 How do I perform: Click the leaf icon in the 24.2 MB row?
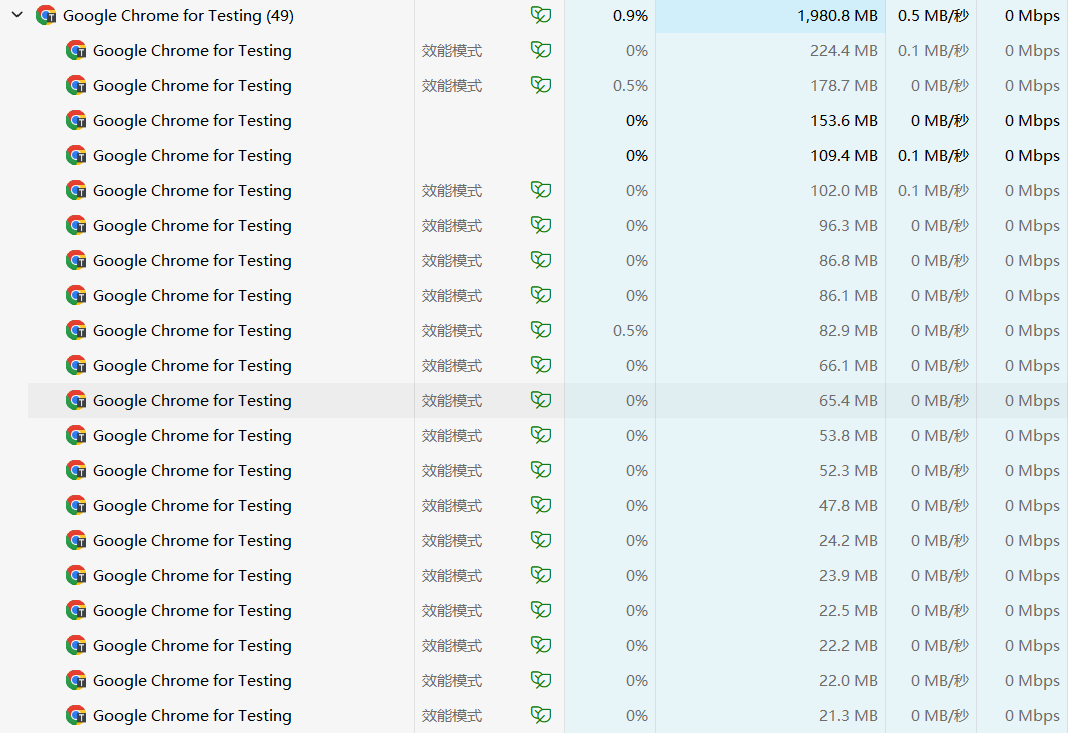pos(541,539)
